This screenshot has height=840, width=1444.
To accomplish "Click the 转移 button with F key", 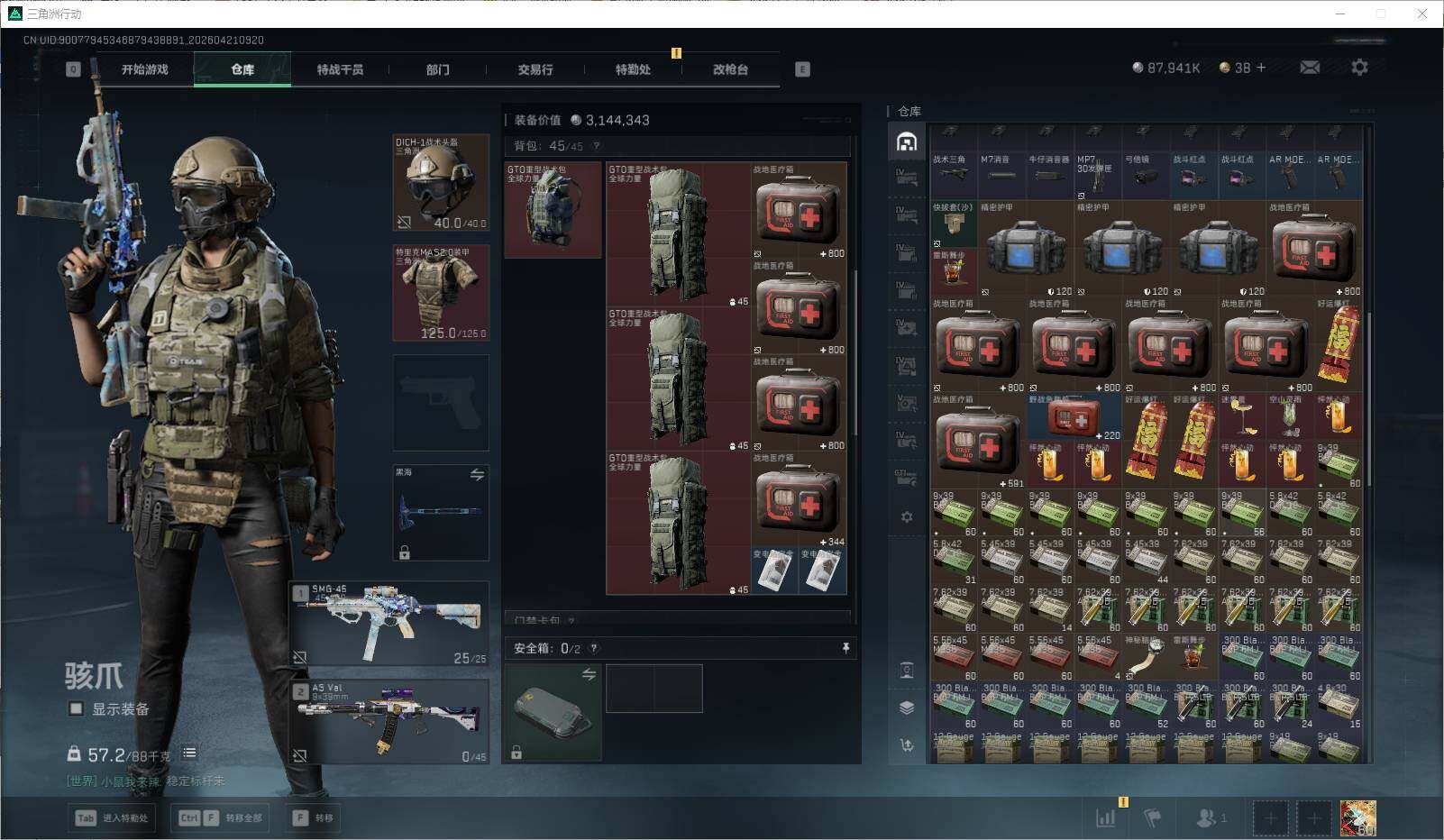I will click(314, 817).
